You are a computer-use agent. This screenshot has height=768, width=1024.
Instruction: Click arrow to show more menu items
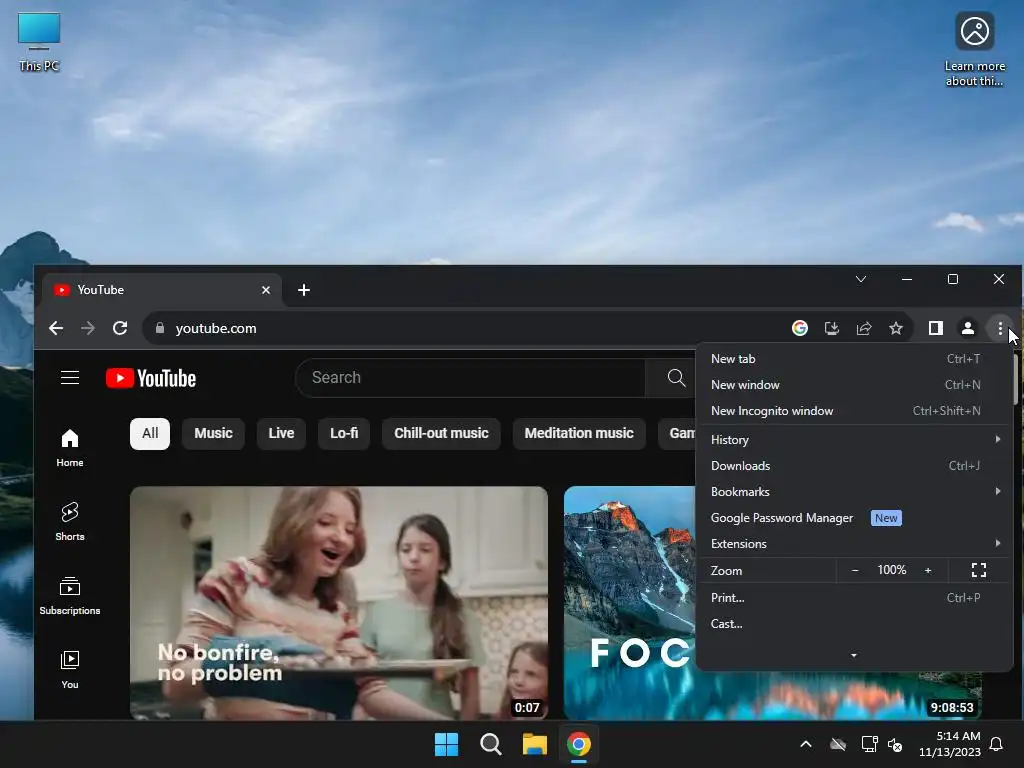[x=854, y=655]
